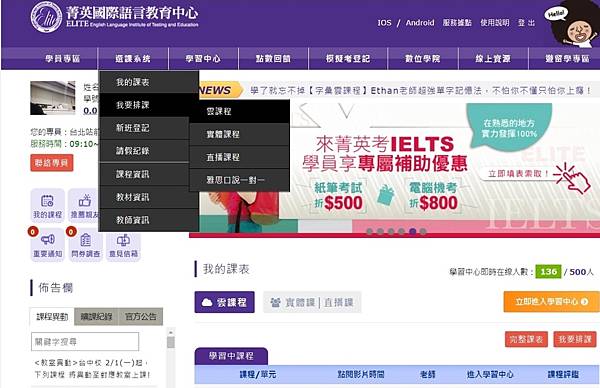This screenshot has width=600, height=388.
Task: Click the student profile photo
Action: 53,98
